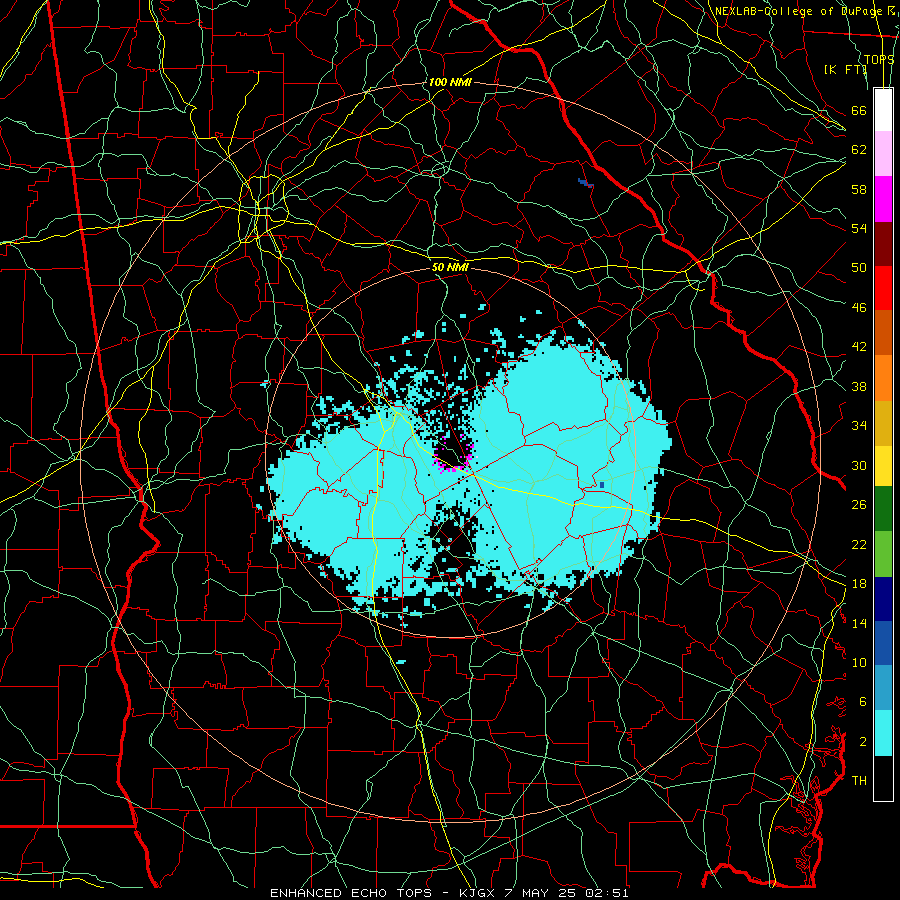Click the legend value '50'
Viewport: 900px width, 900px height.
(x=859, y=267)
